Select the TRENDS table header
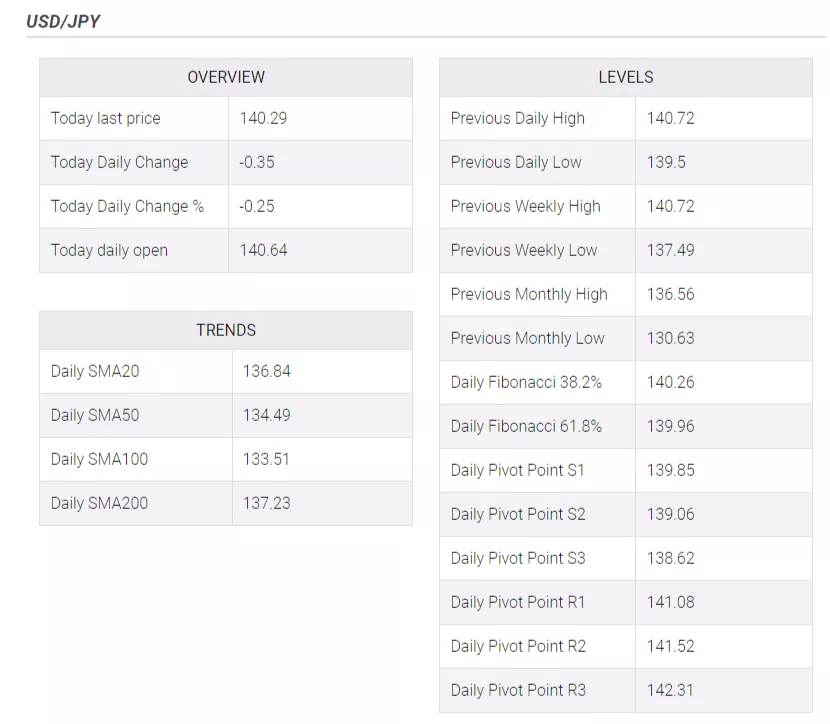830x724 pixels. [226, 330]
